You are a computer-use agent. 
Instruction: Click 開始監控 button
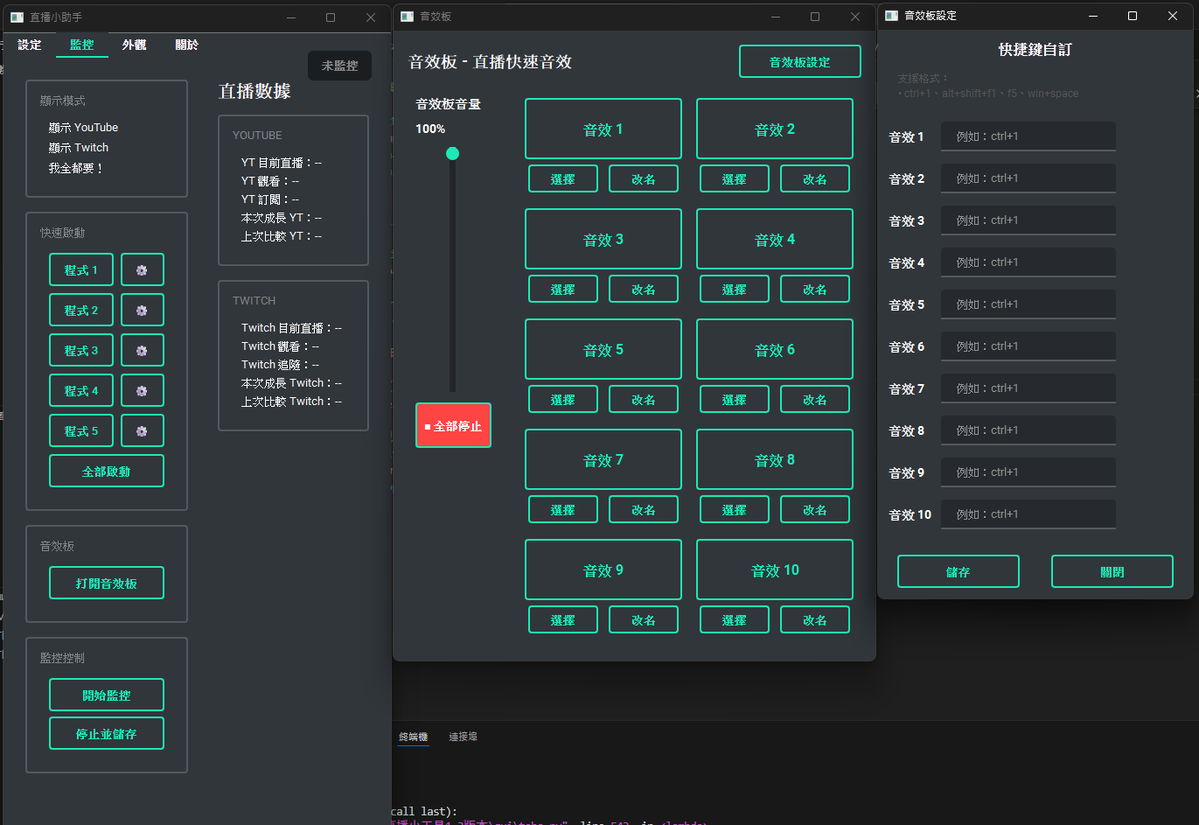pyautogui.click(x=106, y=695)
